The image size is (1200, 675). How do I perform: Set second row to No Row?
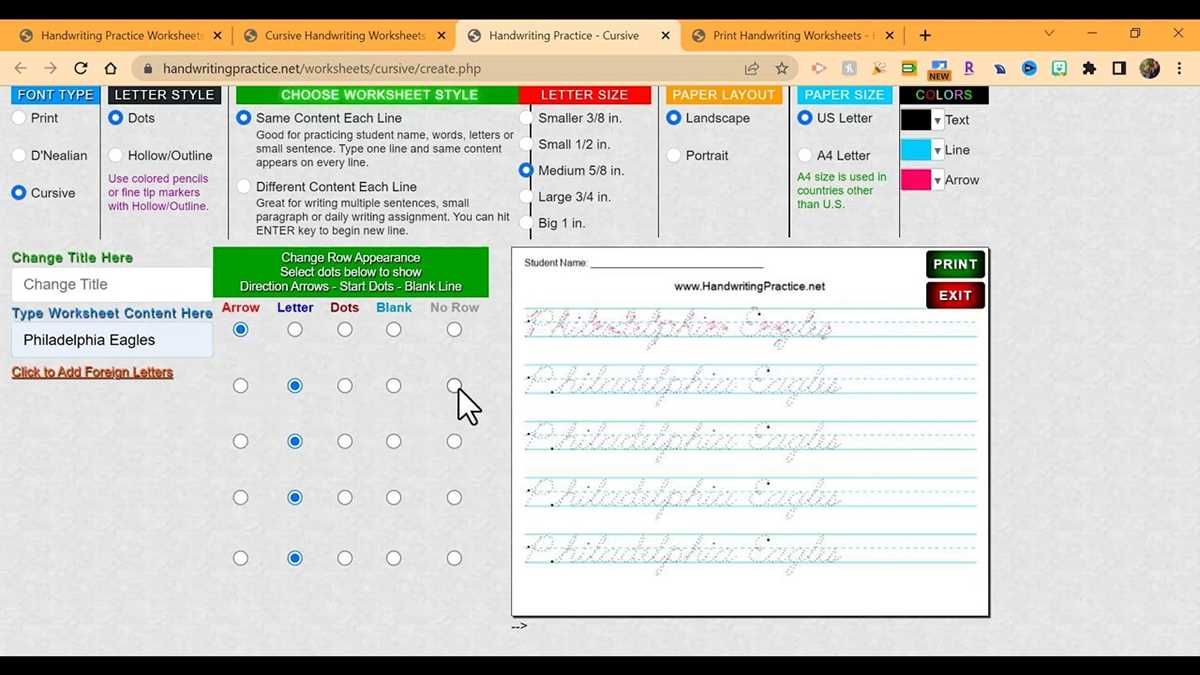click(x=454, y=385)
